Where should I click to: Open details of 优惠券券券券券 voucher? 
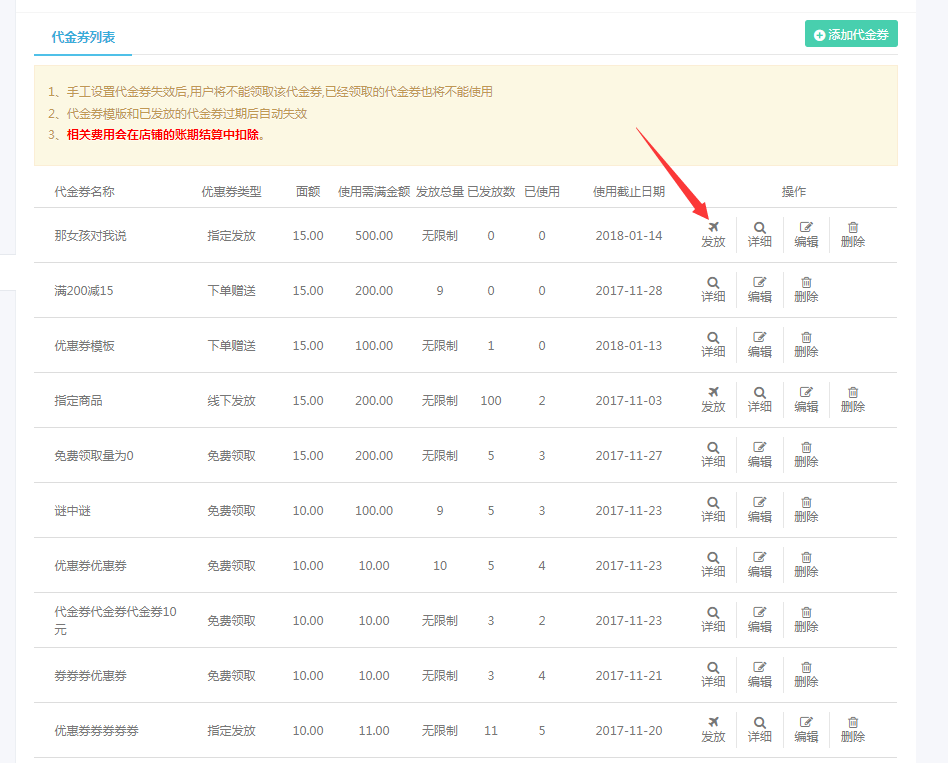pos(760,729)
